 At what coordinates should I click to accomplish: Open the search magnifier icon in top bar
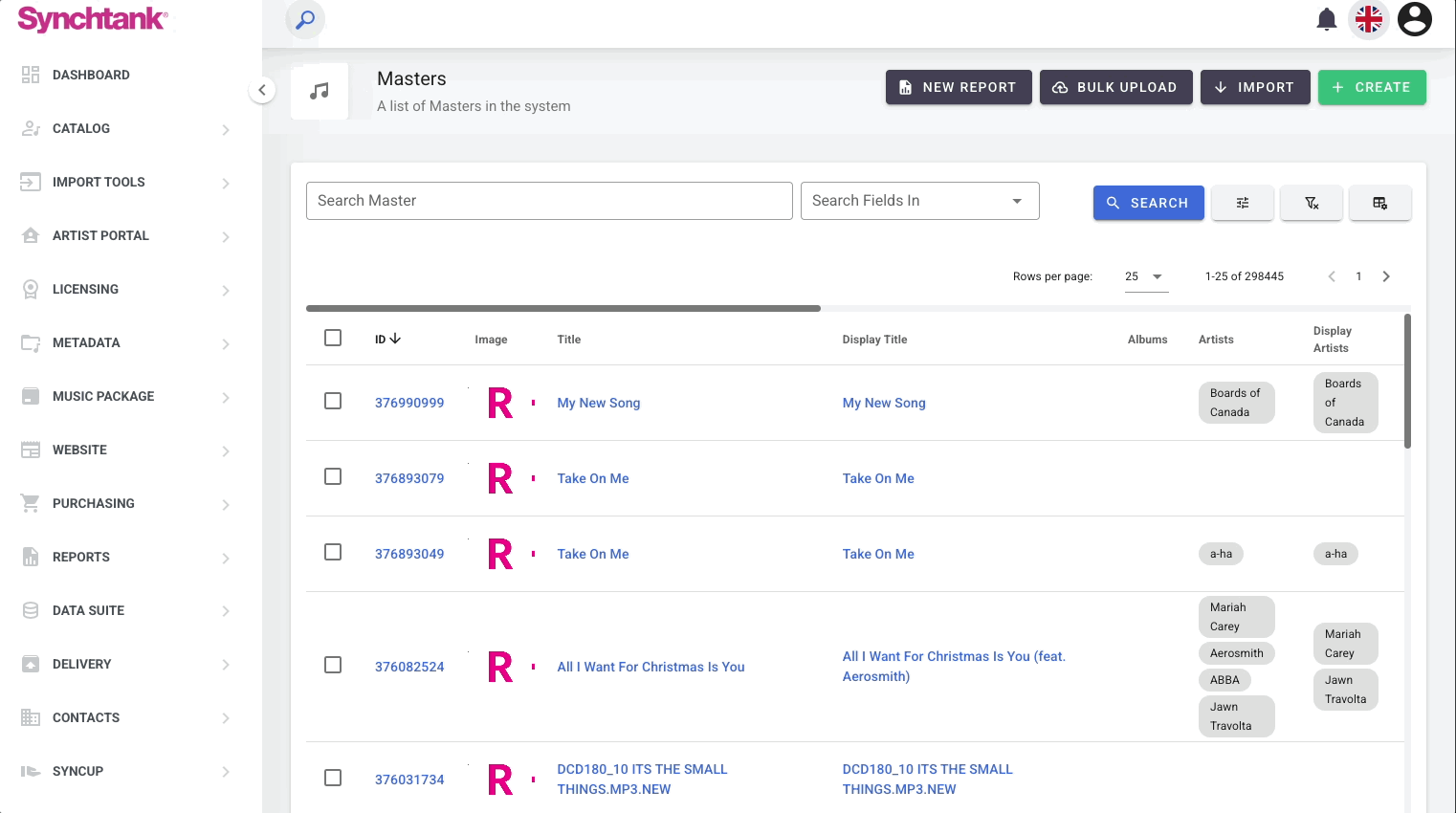click(305, 19)
